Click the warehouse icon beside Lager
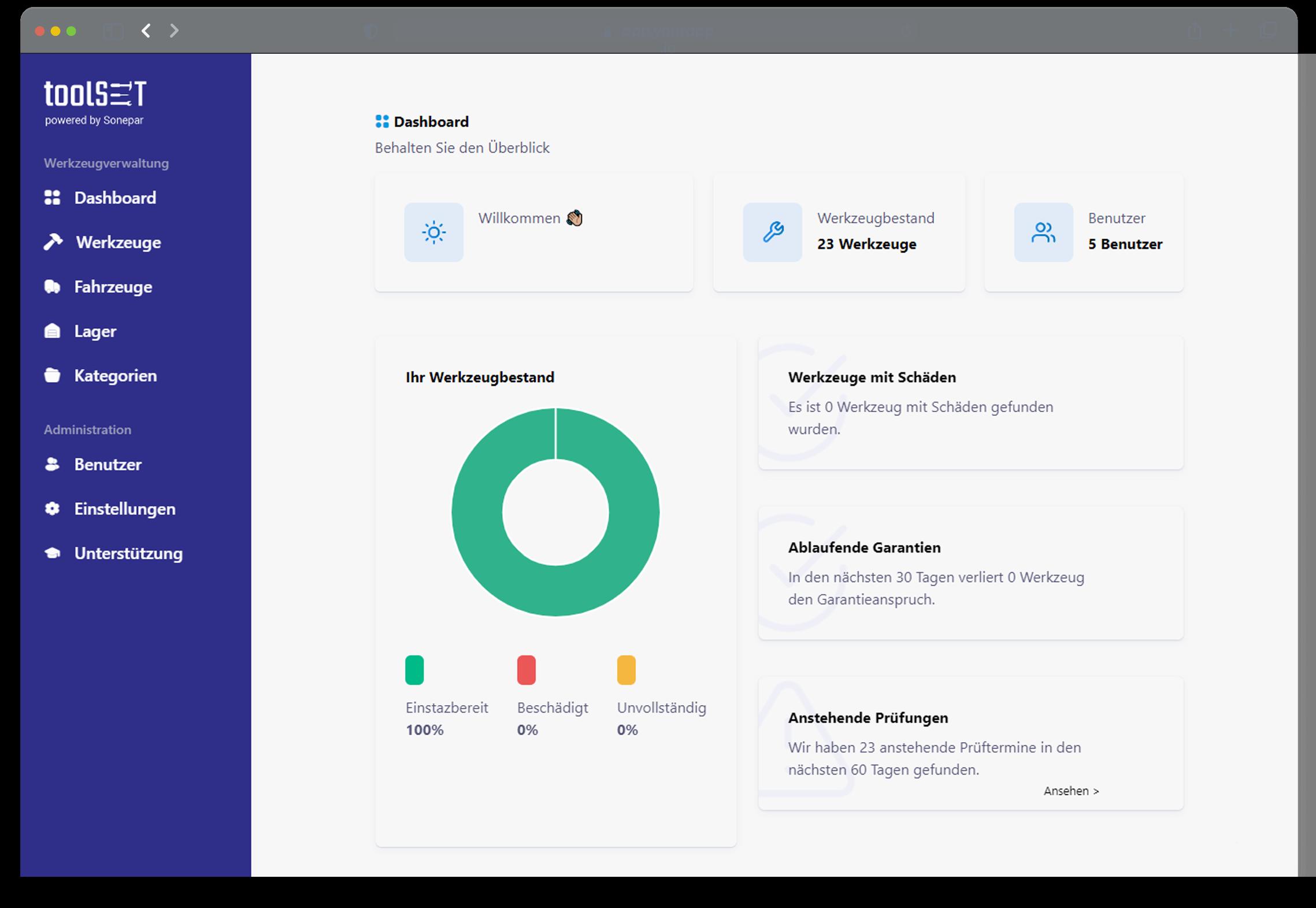 (x=52, y=331)
